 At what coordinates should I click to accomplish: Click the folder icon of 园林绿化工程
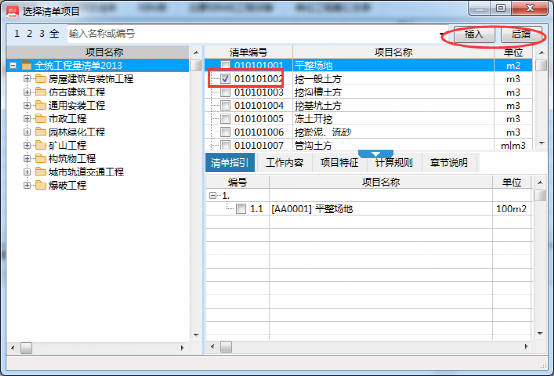[41, 132]
